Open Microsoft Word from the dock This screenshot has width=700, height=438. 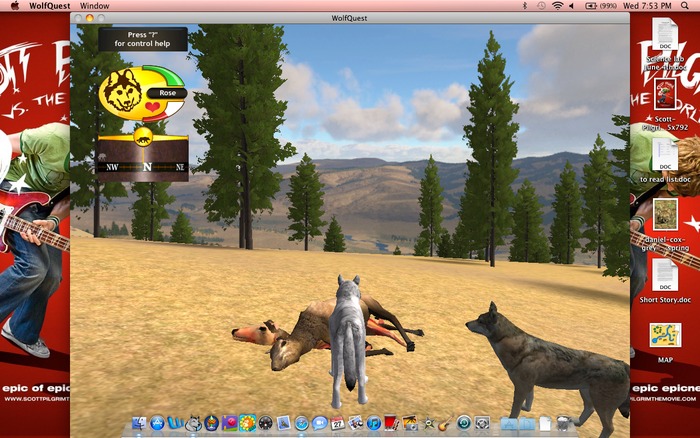coord(175,423)
